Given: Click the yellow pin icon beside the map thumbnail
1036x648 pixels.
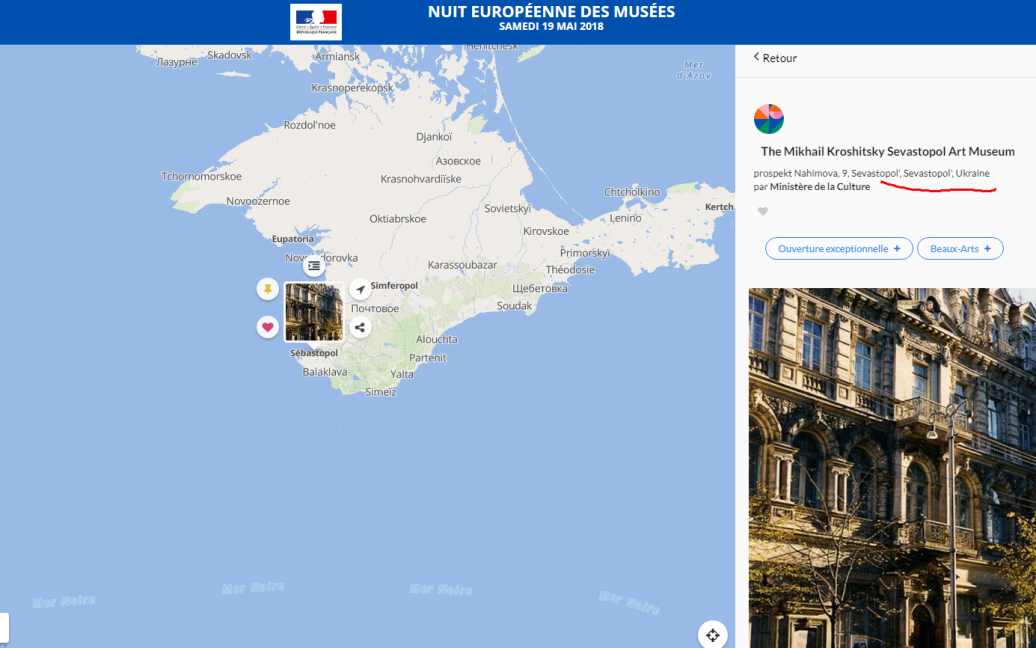Looking at the screenshot, I should tap(268, 289).
